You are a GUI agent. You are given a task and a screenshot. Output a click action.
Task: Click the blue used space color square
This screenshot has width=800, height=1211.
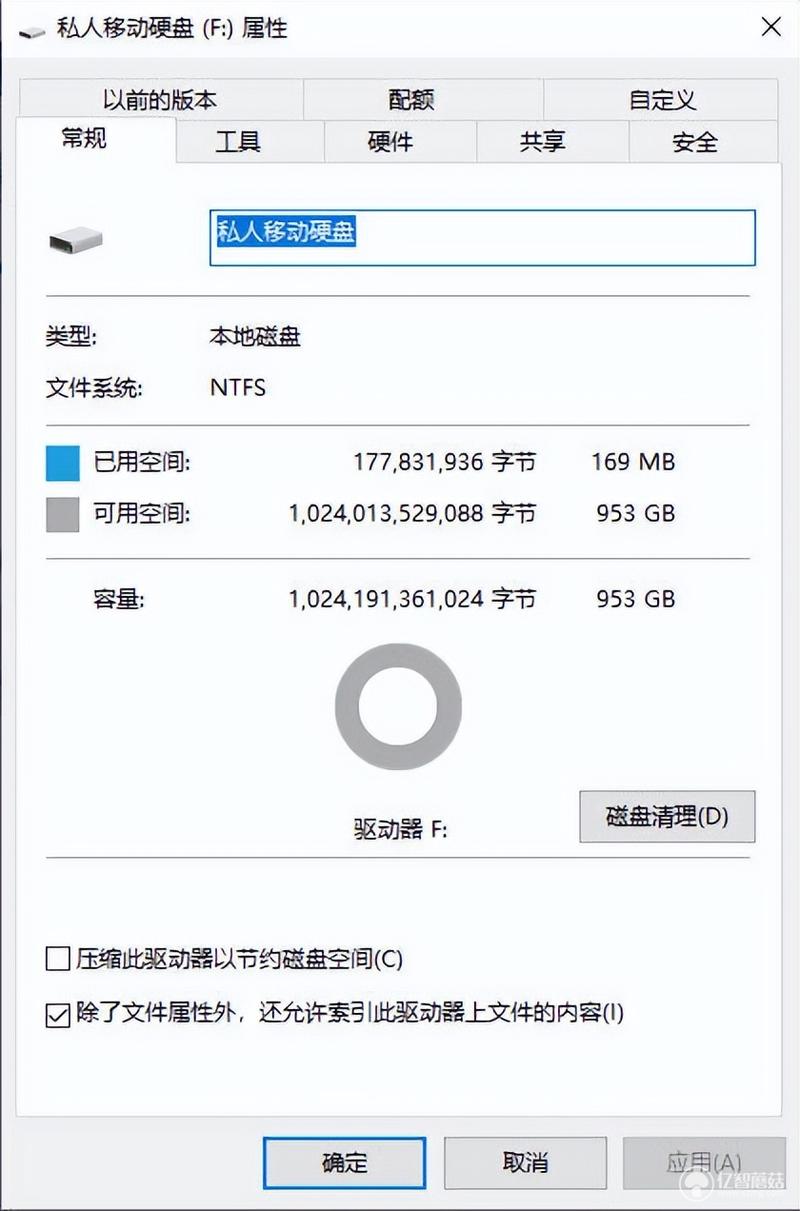(x=62, y=463)
